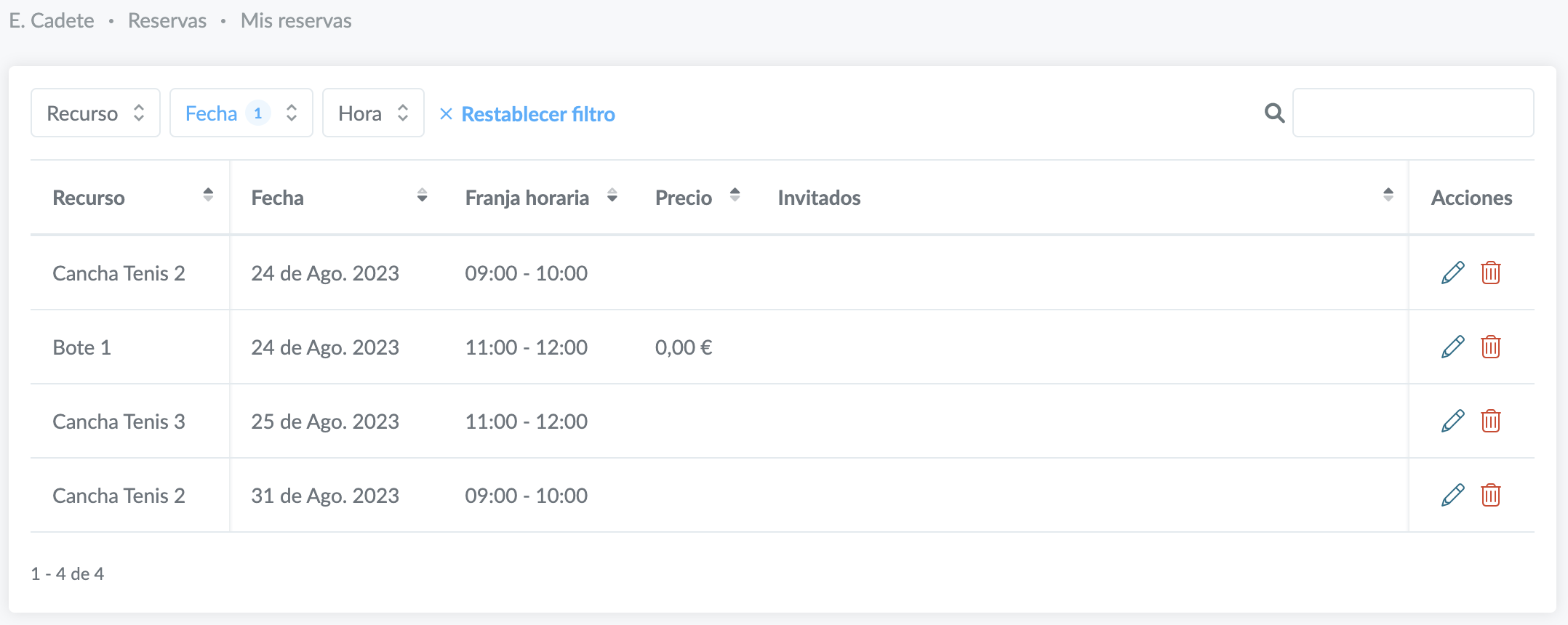Sort table by Precio column
The image size is (1568, 625).
click(735, 195)
